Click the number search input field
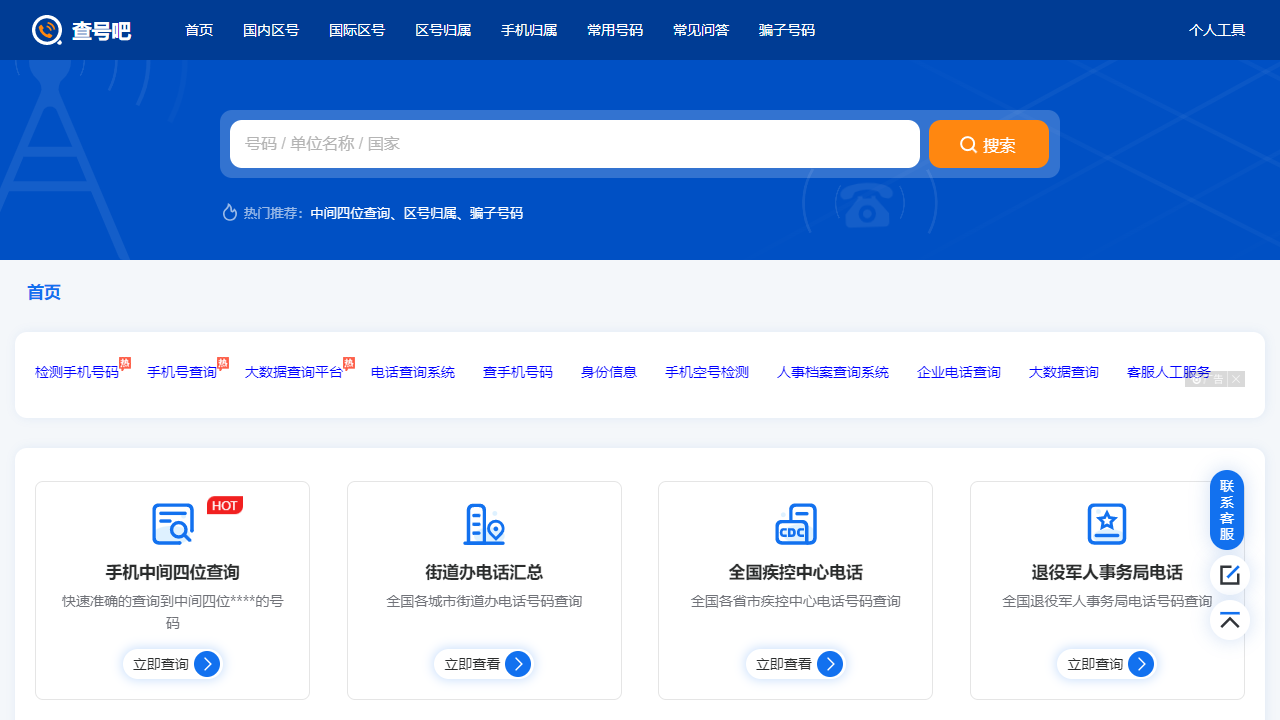Screen dimensions: 1280x720 (574, 144)
